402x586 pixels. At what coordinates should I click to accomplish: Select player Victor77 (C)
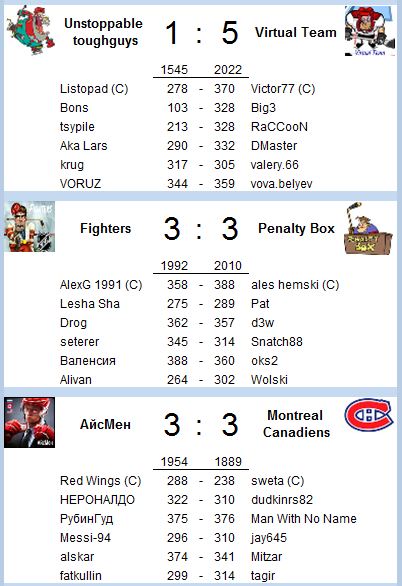click(x=283, y=89)
